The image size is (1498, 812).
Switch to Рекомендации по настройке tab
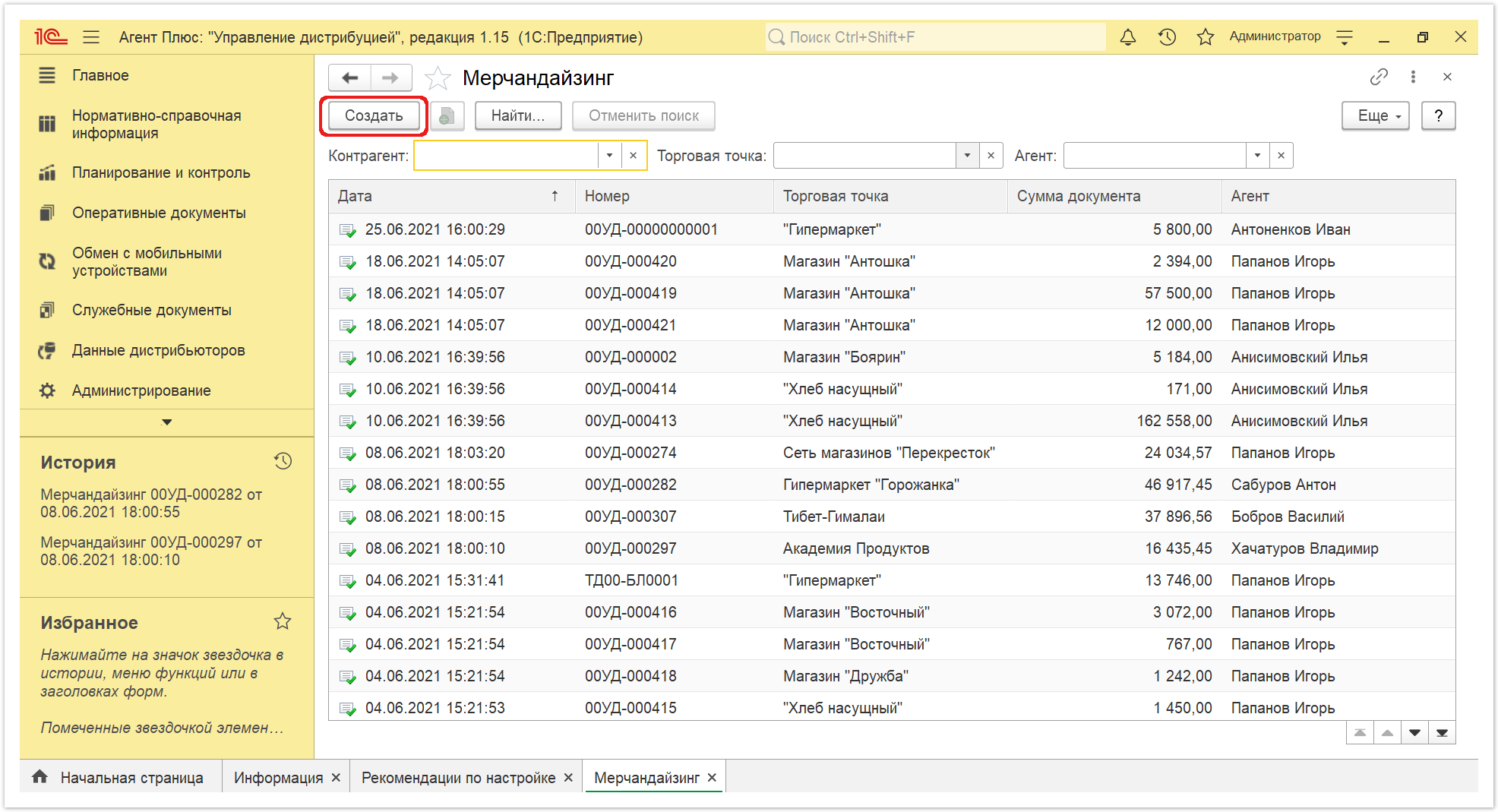coord(458,778)
